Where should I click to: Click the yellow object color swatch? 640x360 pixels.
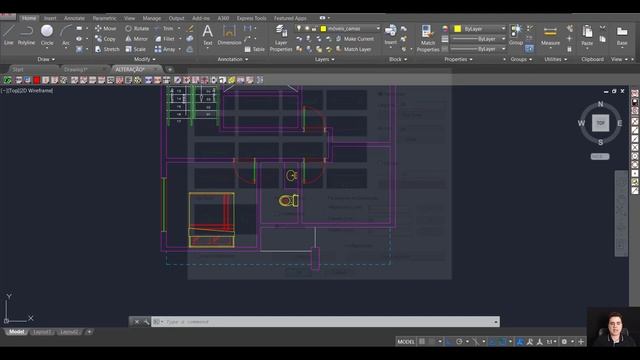[x=458, y=29]
